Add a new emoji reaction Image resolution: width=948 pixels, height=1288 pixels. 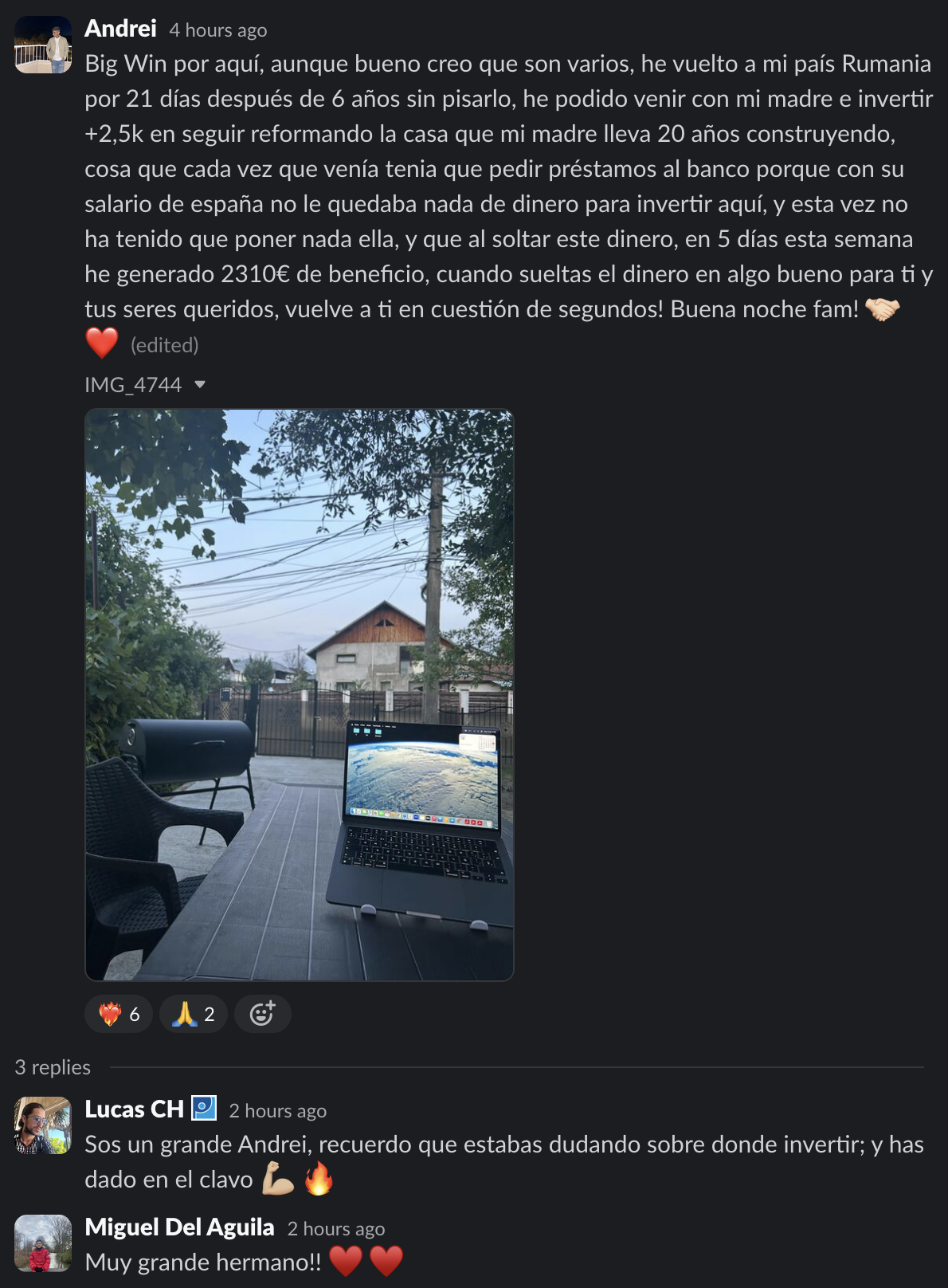262,1014
